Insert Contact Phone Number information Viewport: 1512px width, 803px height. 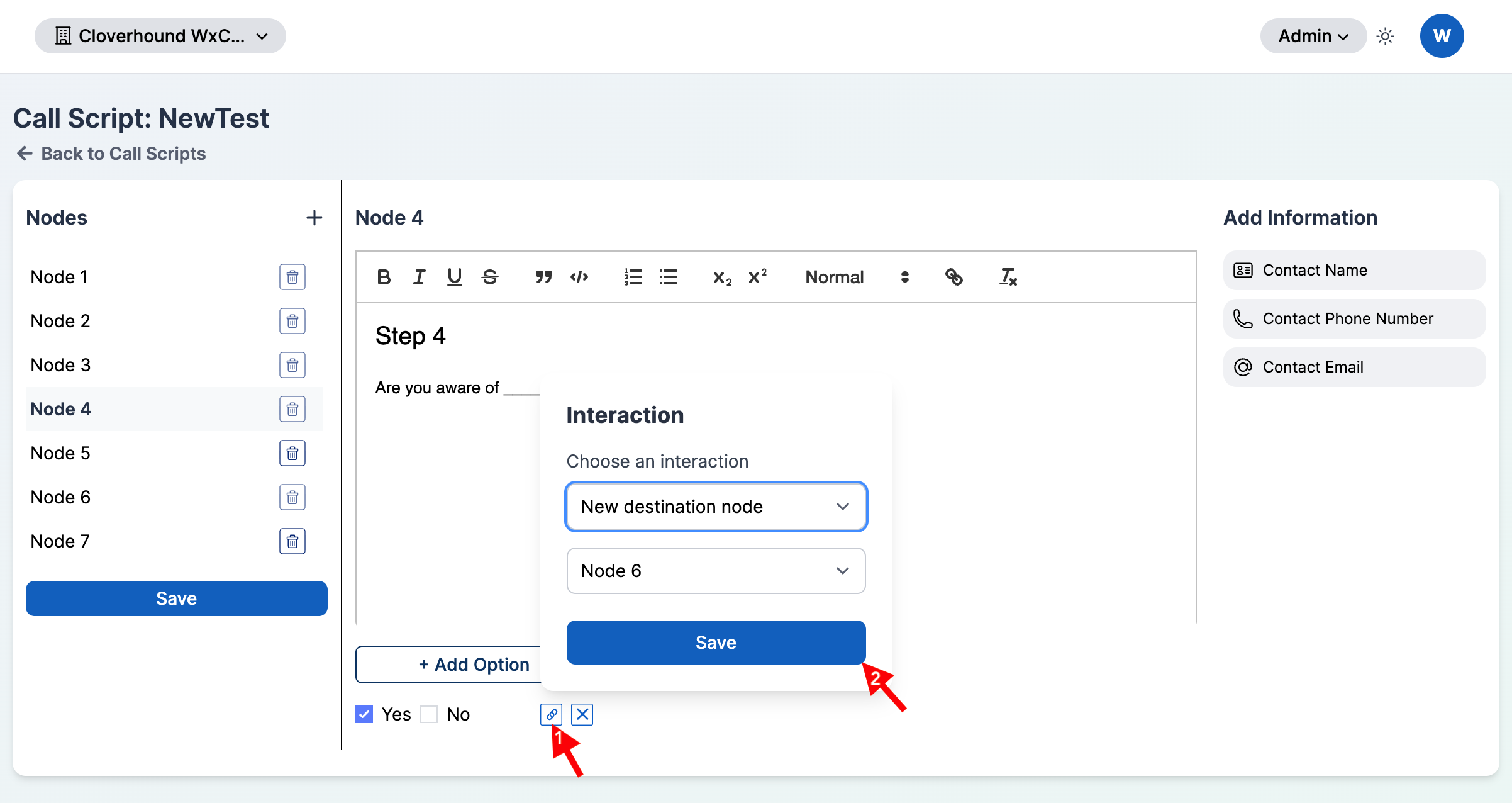1355,319
